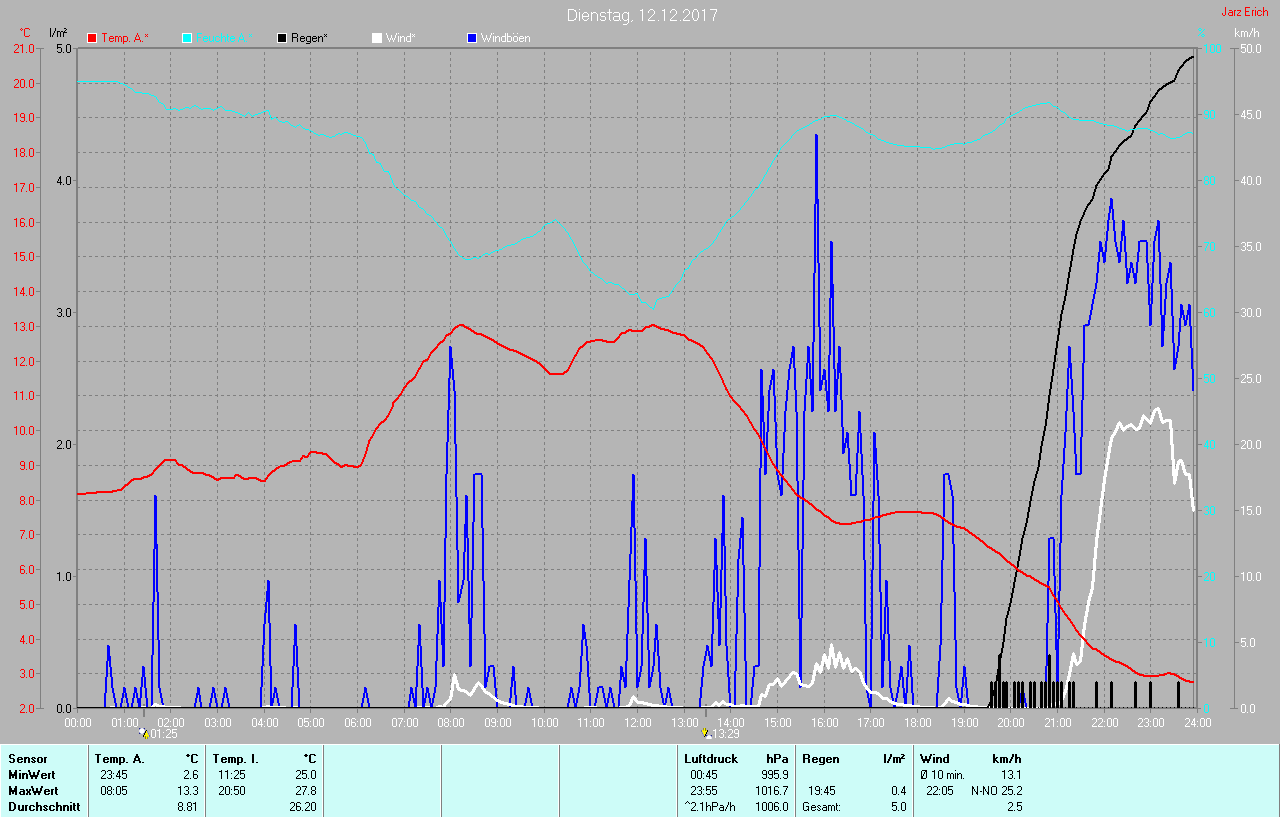Click the wind maximum time '22:05'
Screen dimensions: 1280x817
pyautogui.click(x=940, y=791)
